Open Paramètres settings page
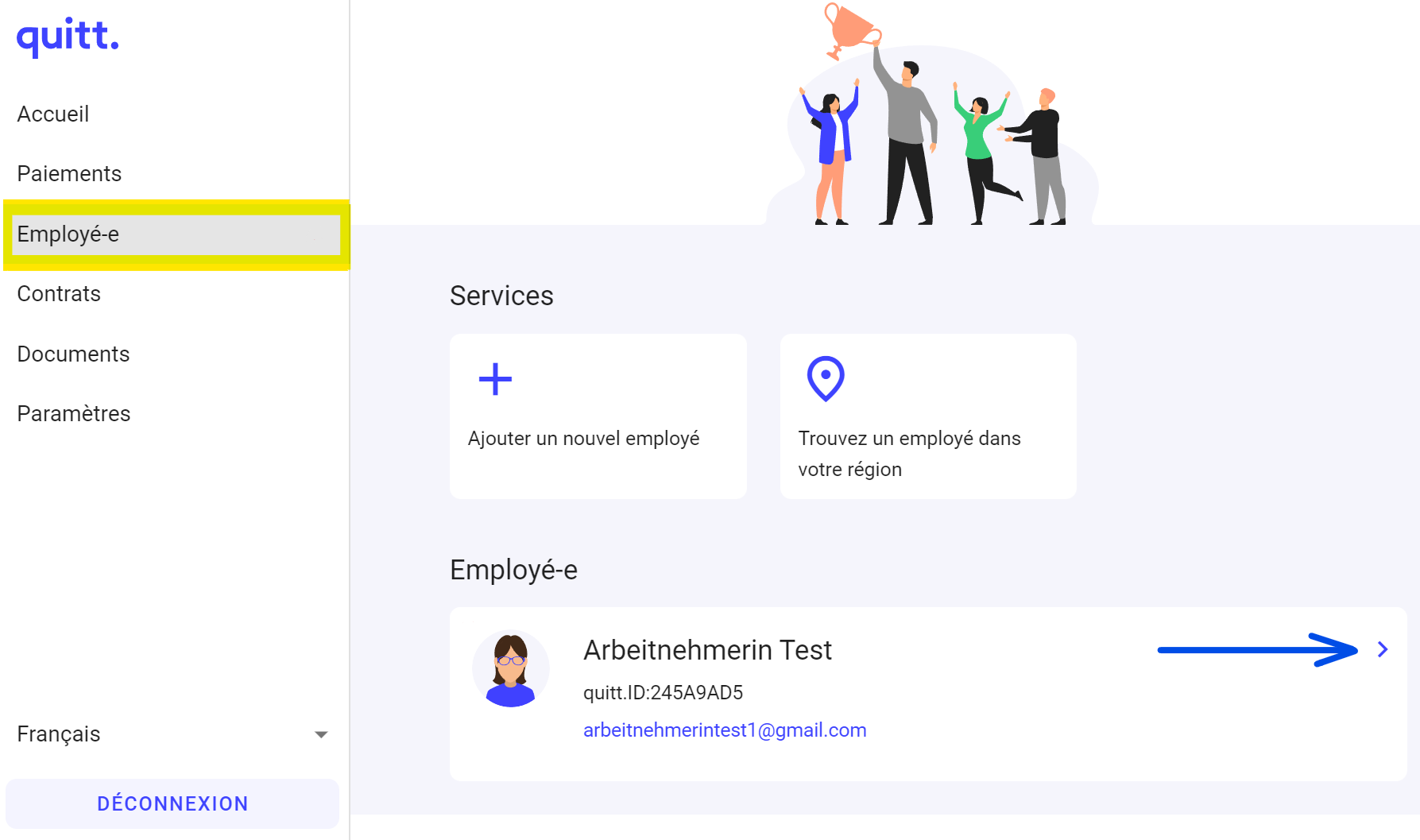 (x=74, y=414)
